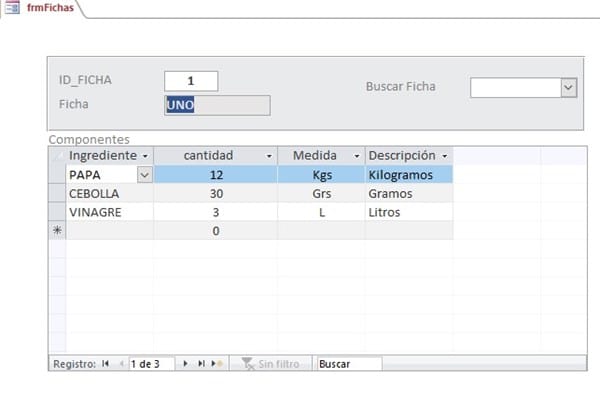Select the new-row asterisk selector
Viewport: 600px width, 404px height.
pyautogui.click(x=57, y=230)
